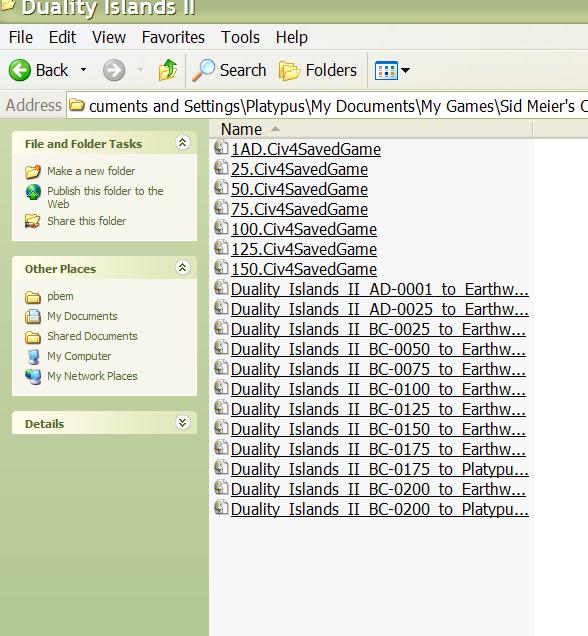Select the 100.Civ4SavedGame file

pyautogui.click(x=304, y=230)
